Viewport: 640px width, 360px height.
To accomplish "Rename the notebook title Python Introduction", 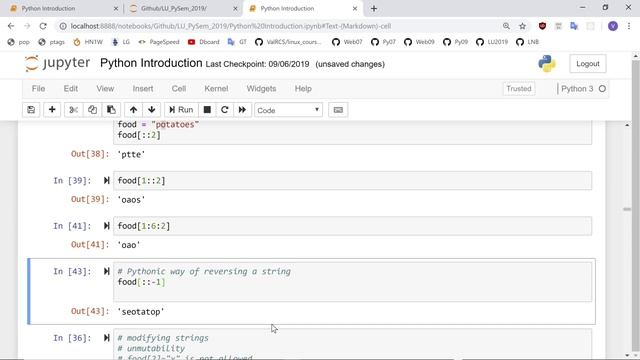I will click(151, 63).
